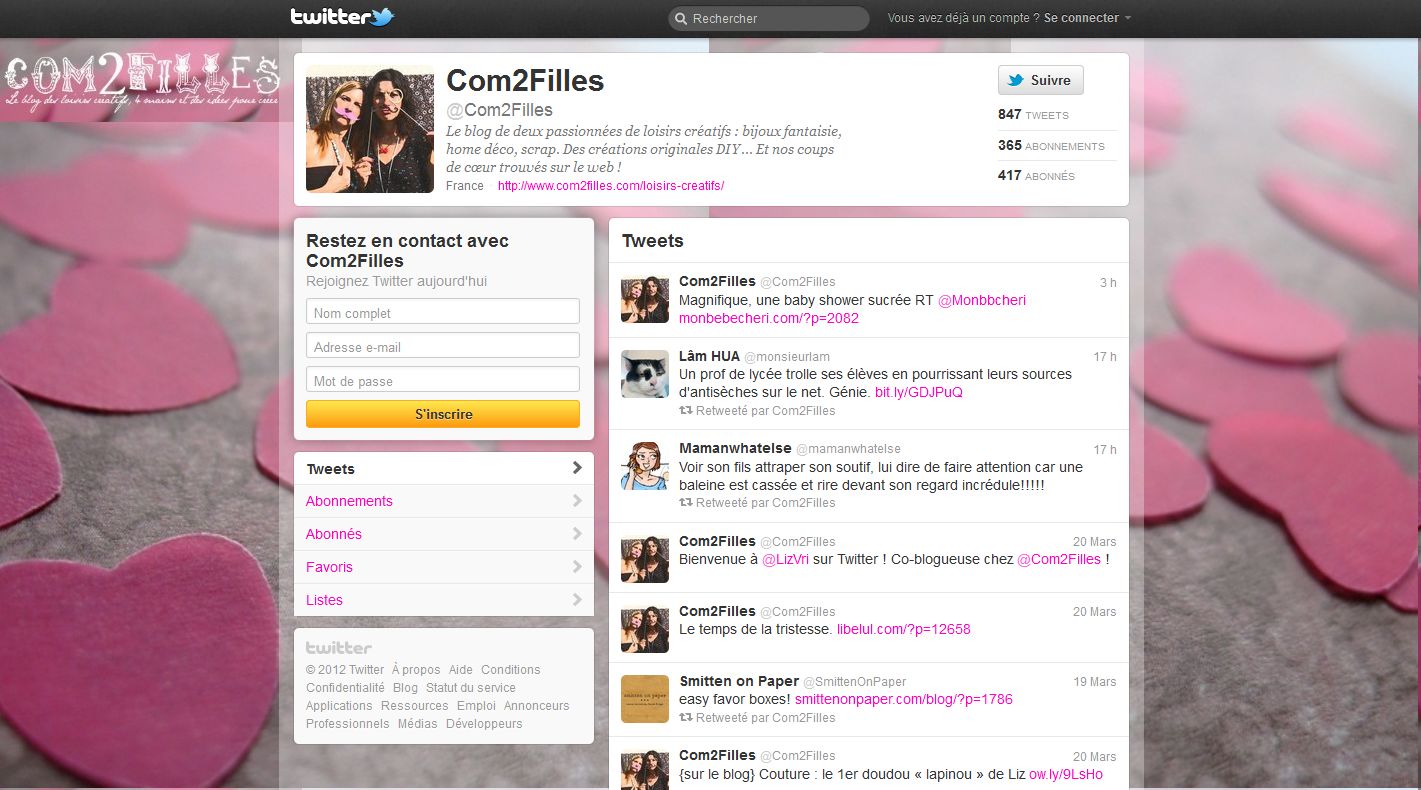Open Annonceurs footer link
Screen dimensions: 1421x790
click(x=537, y=706)
